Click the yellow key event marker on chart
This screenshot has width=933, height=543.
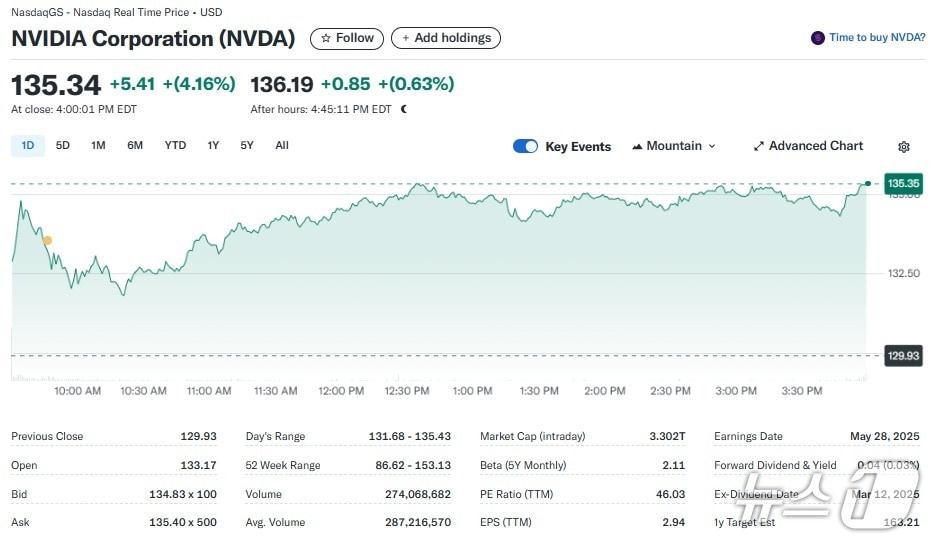(x=47, y=240)
